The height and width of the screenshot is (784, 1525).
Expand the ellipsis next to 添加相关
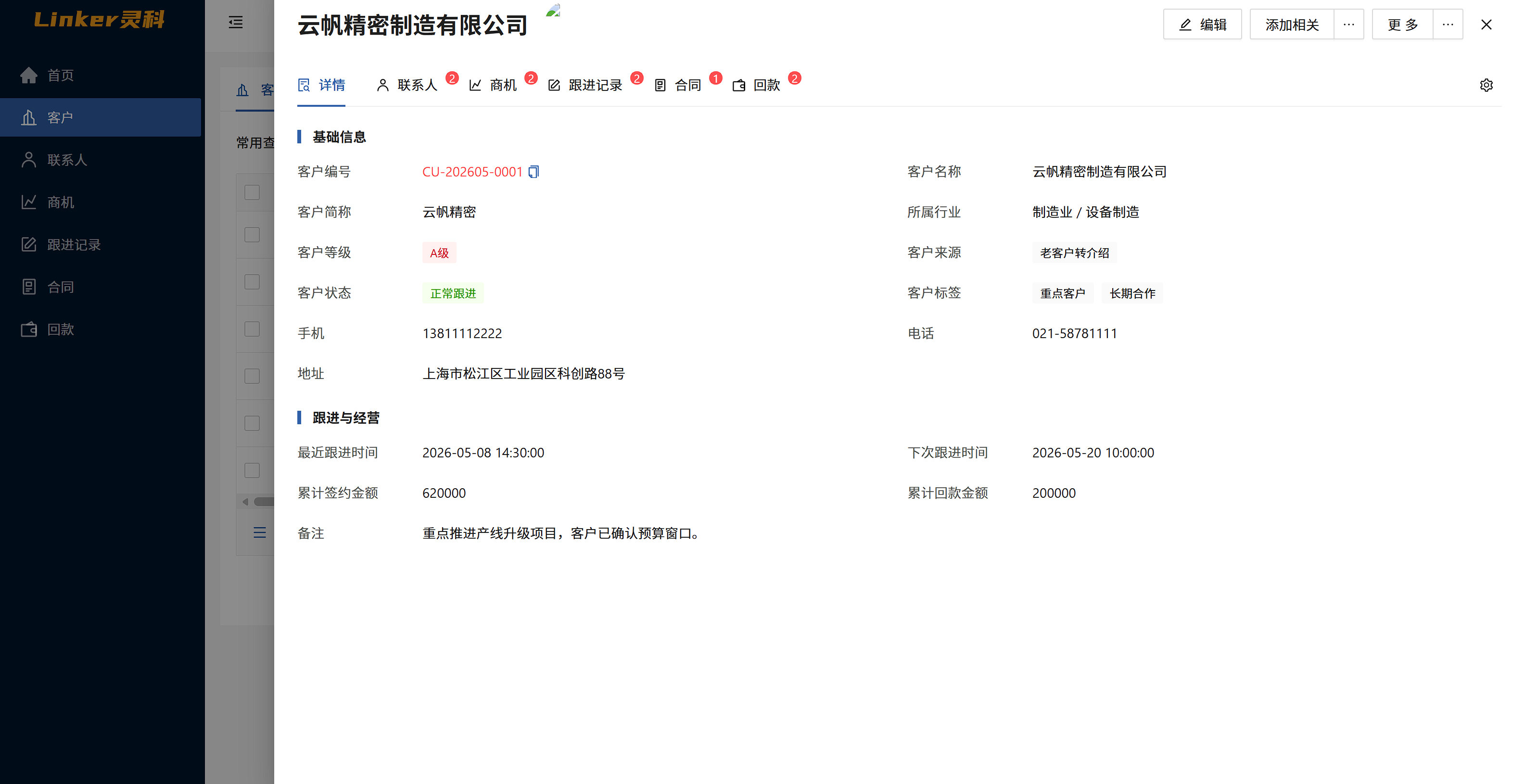tap(1348, 24)
